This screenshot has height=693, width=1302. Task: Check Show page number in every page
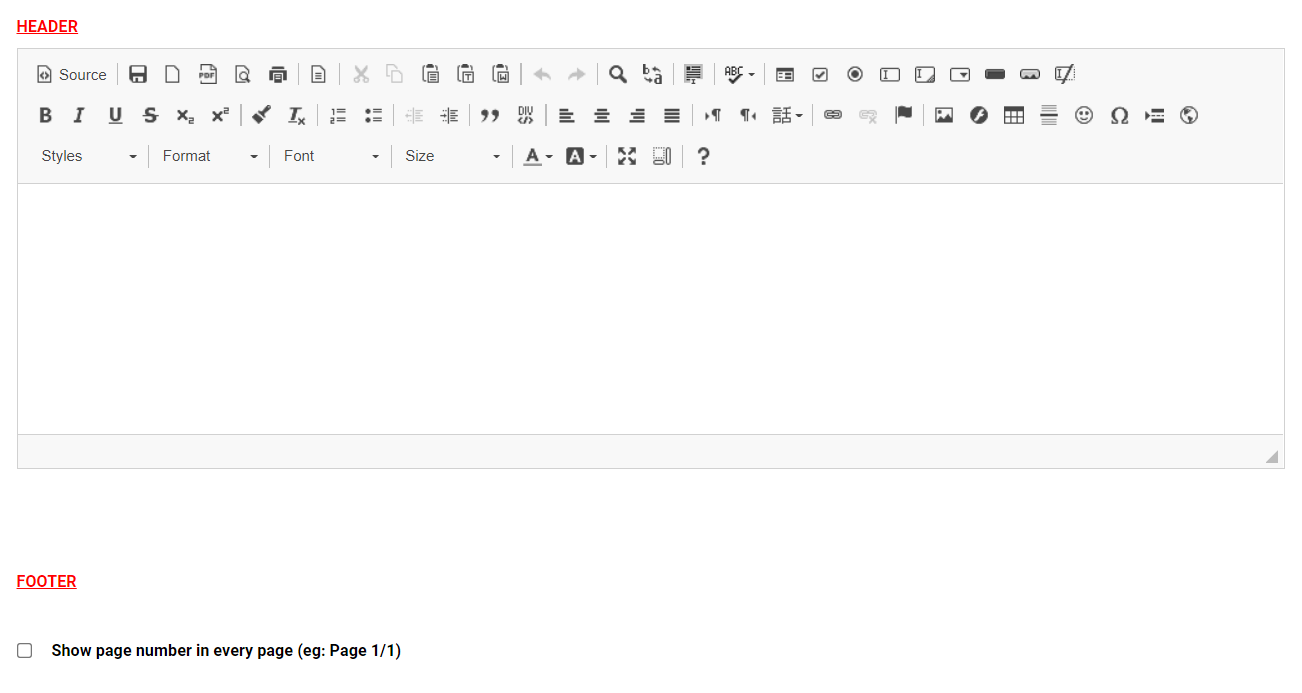click(25, 651)
